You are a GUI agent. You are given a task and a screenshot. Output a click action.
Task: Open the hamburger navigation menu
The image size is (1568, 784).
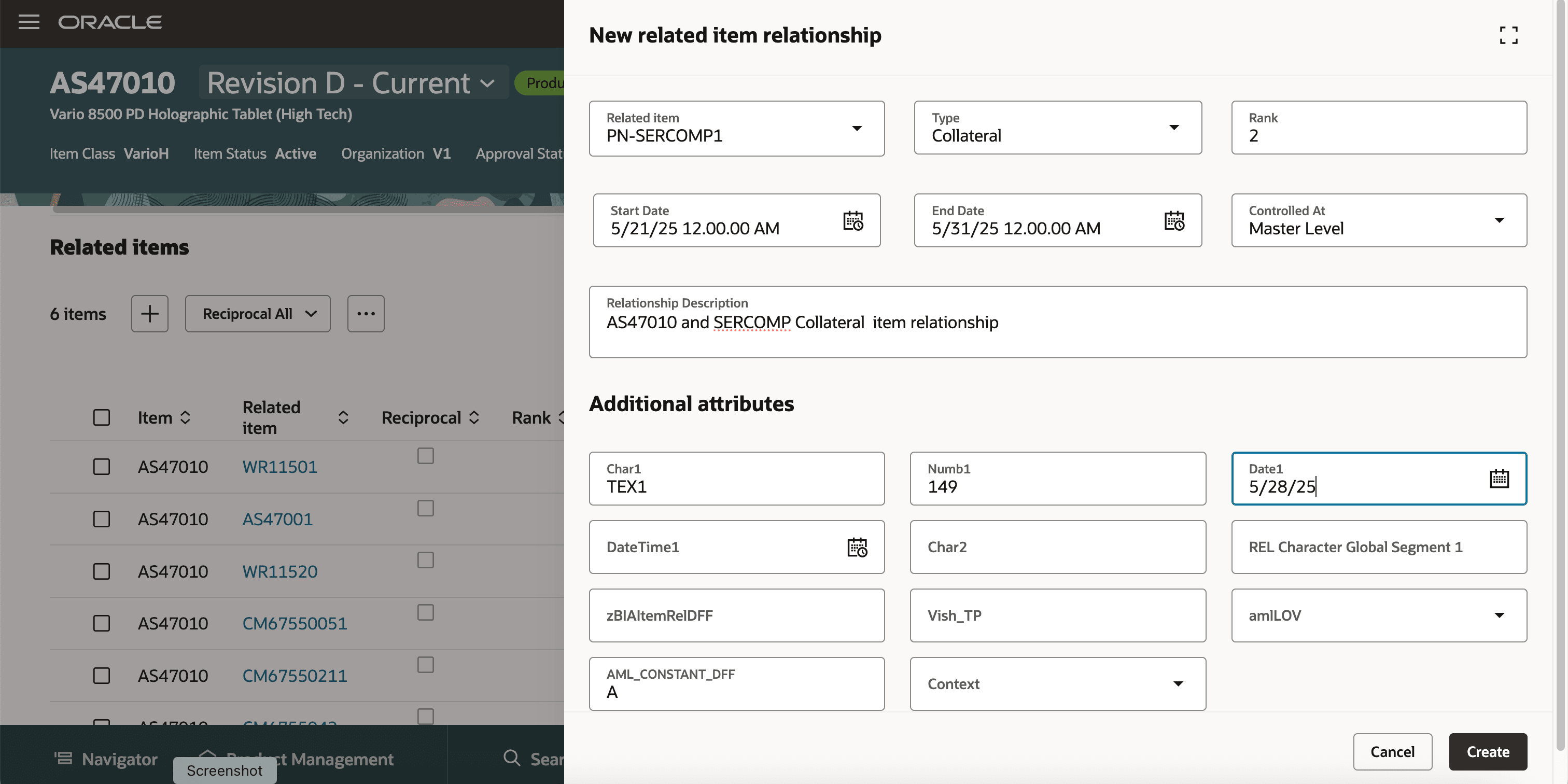tap(29, 22)
